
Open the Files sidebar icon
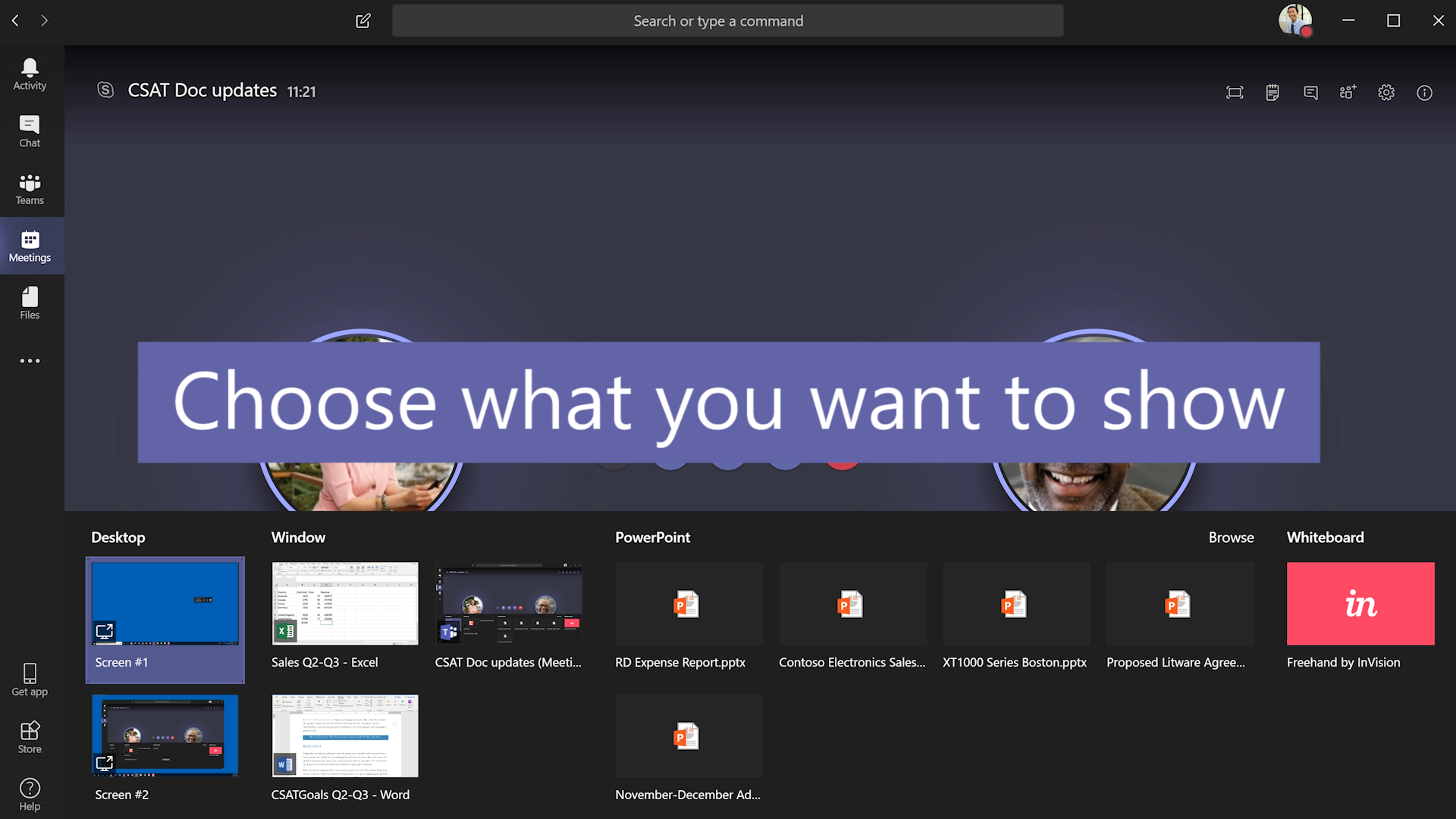pyautogui.click(x=30, y=302)
